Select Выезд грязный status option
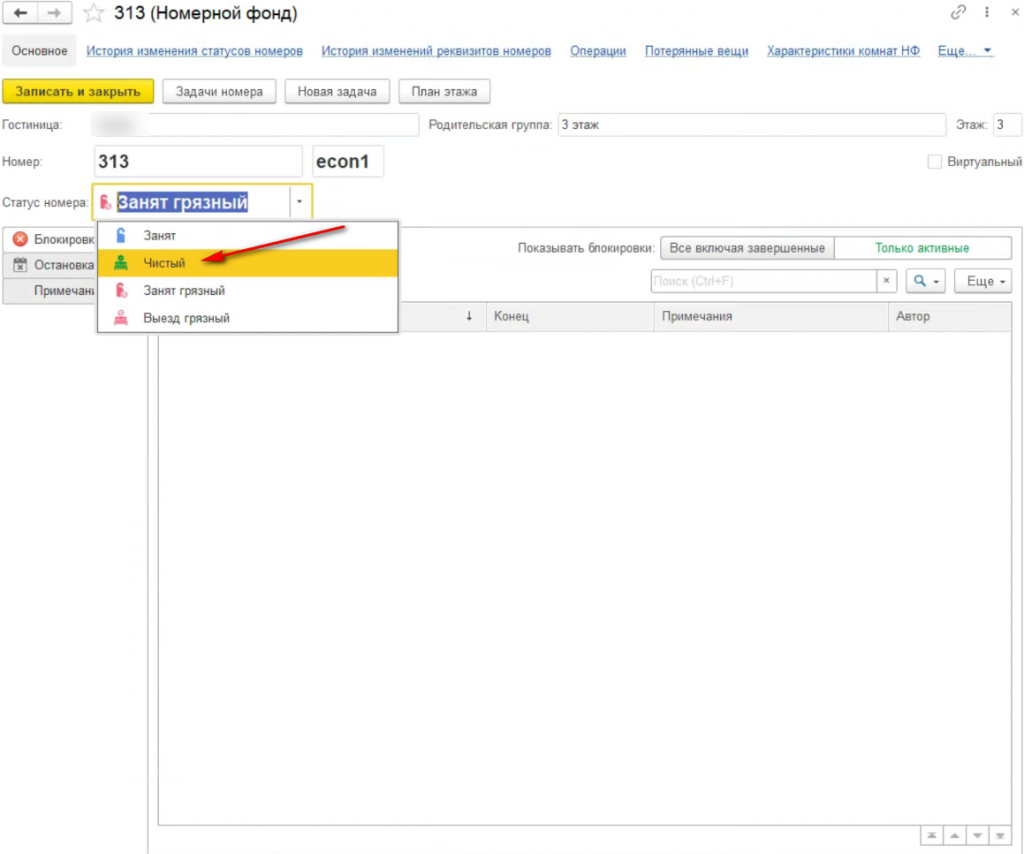 (248, 318)
